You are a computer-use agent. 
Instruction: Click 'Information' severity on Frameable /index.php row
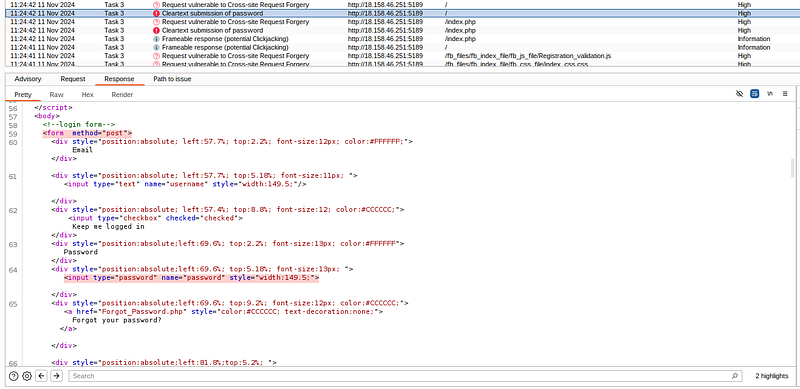754,39
